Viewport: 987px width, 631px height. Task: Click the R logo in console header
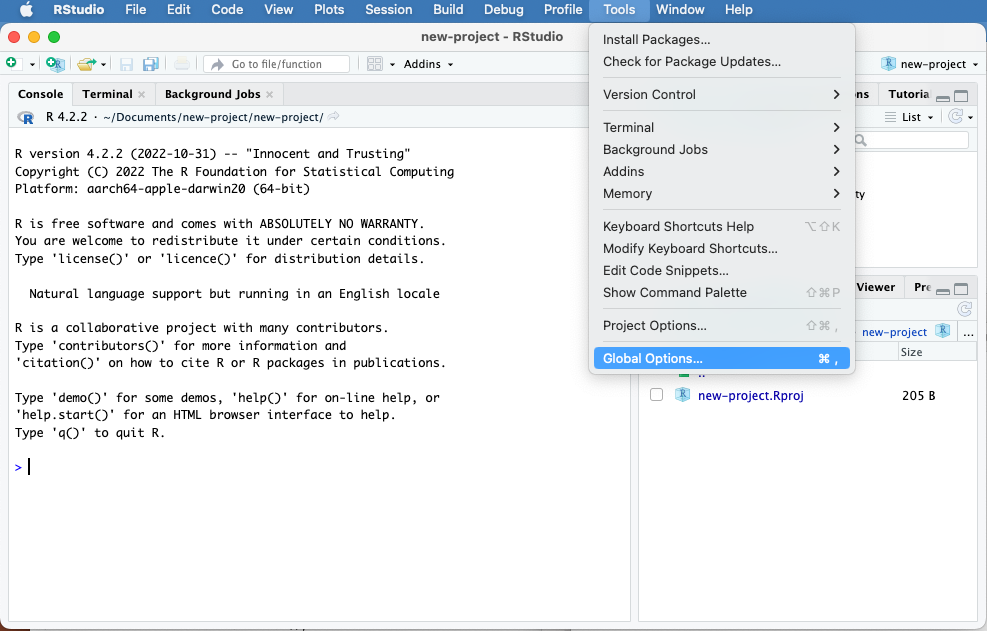coord(26,117)
